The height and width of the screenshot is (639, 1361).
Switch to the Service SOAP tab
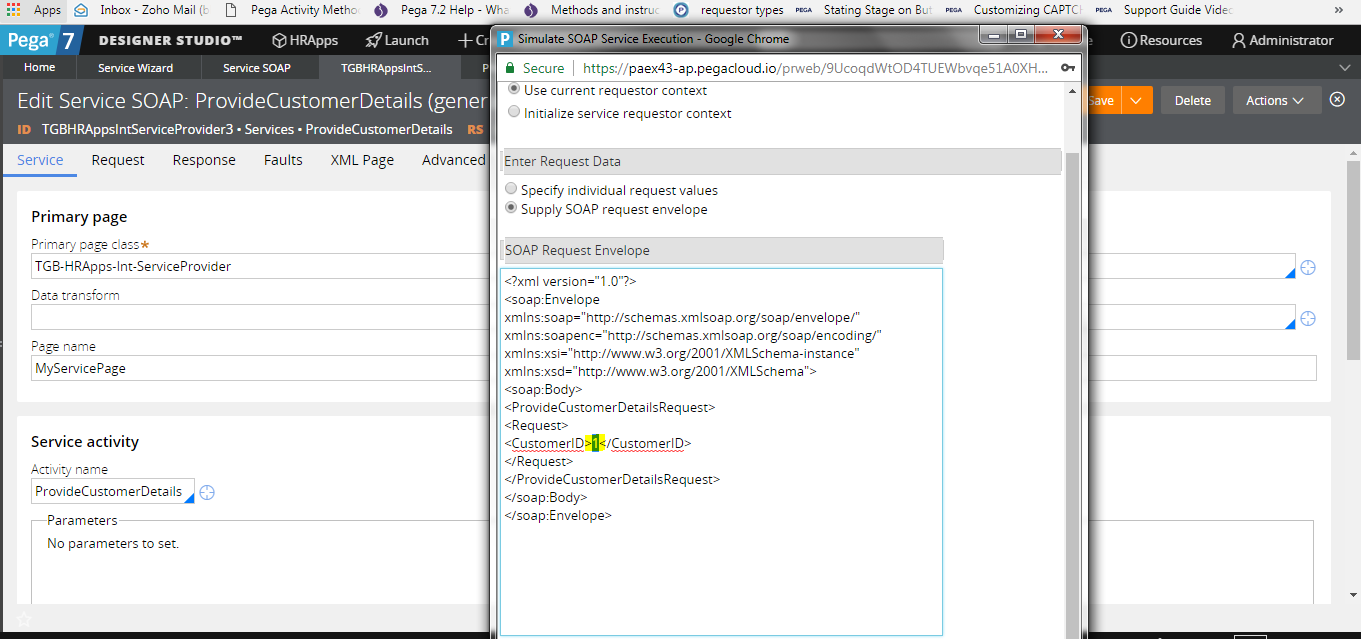point(257,68)
